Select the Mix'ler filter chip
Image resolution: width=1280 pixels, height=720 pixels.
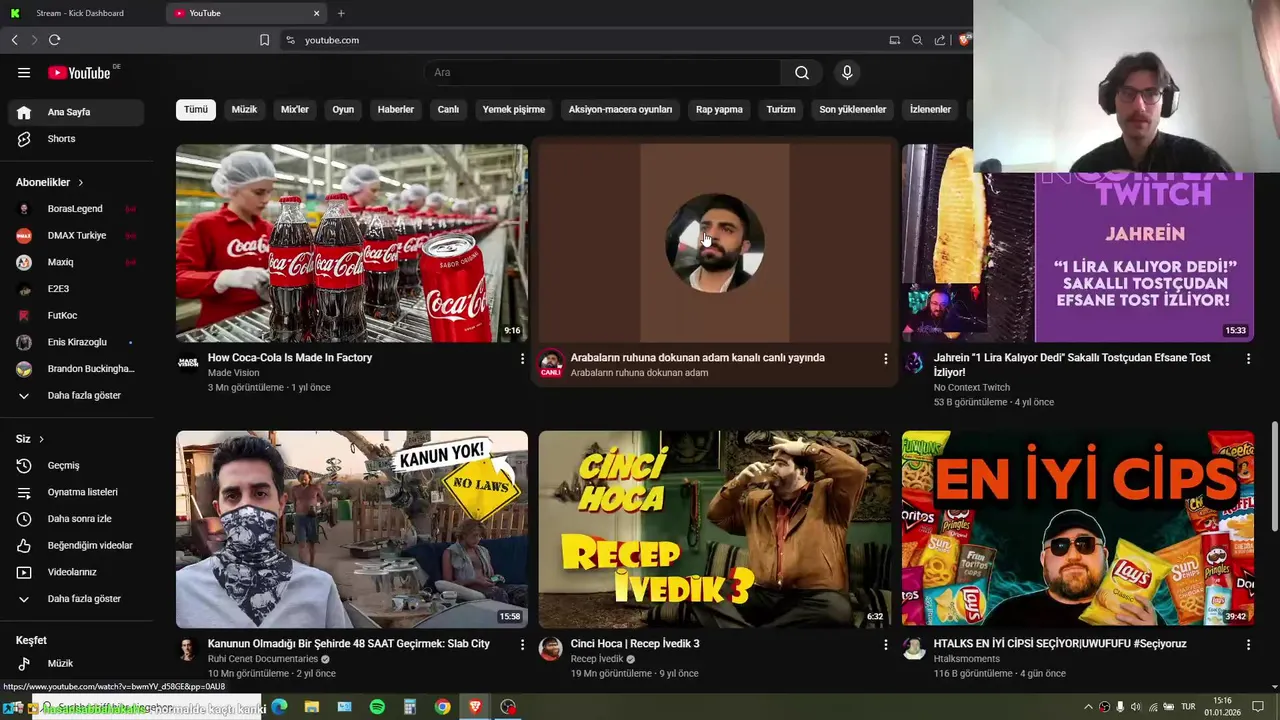pos(295,109)
